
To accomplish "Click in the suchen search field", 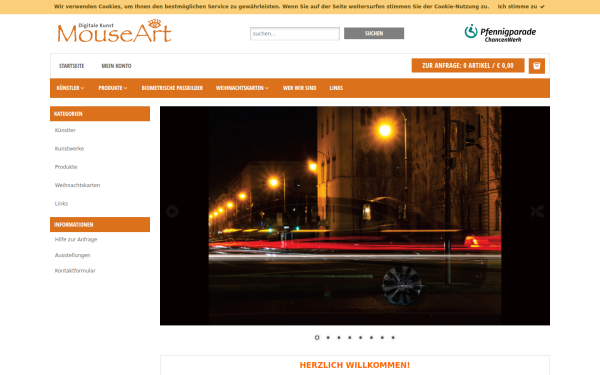I will click(x=295, y=34).
